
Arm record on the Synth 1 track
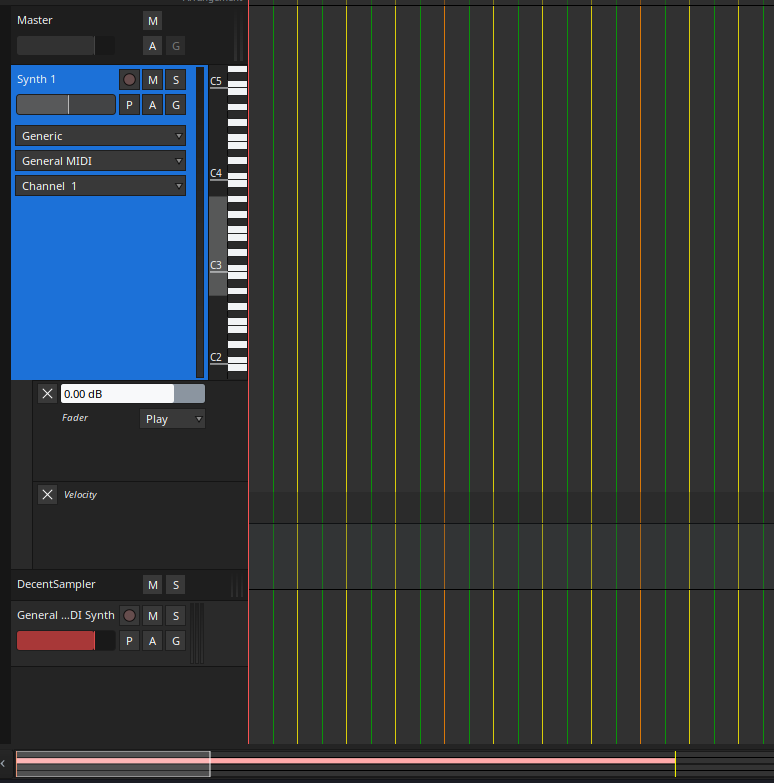tap(129, 80)
